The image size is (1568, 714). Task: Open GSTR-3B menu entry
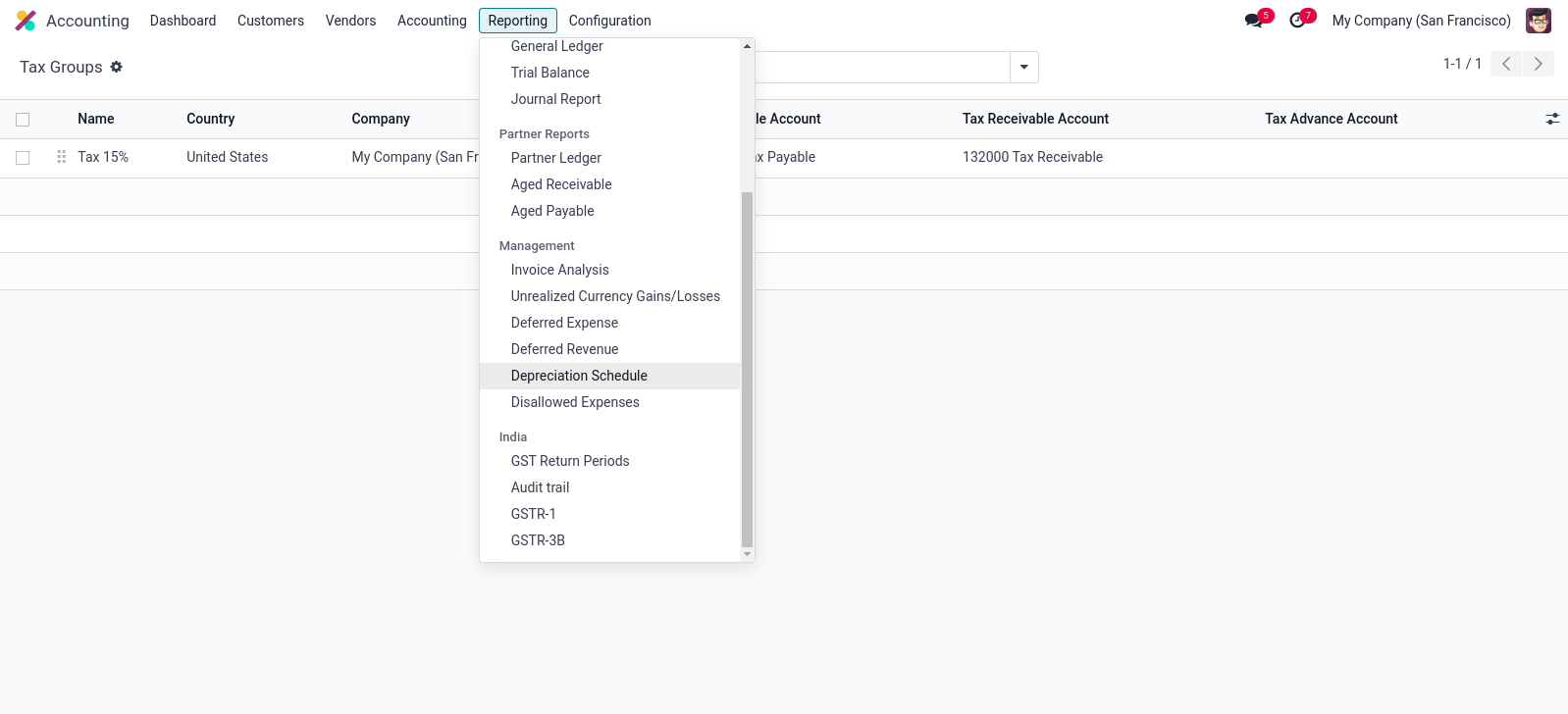coord(538,540)
